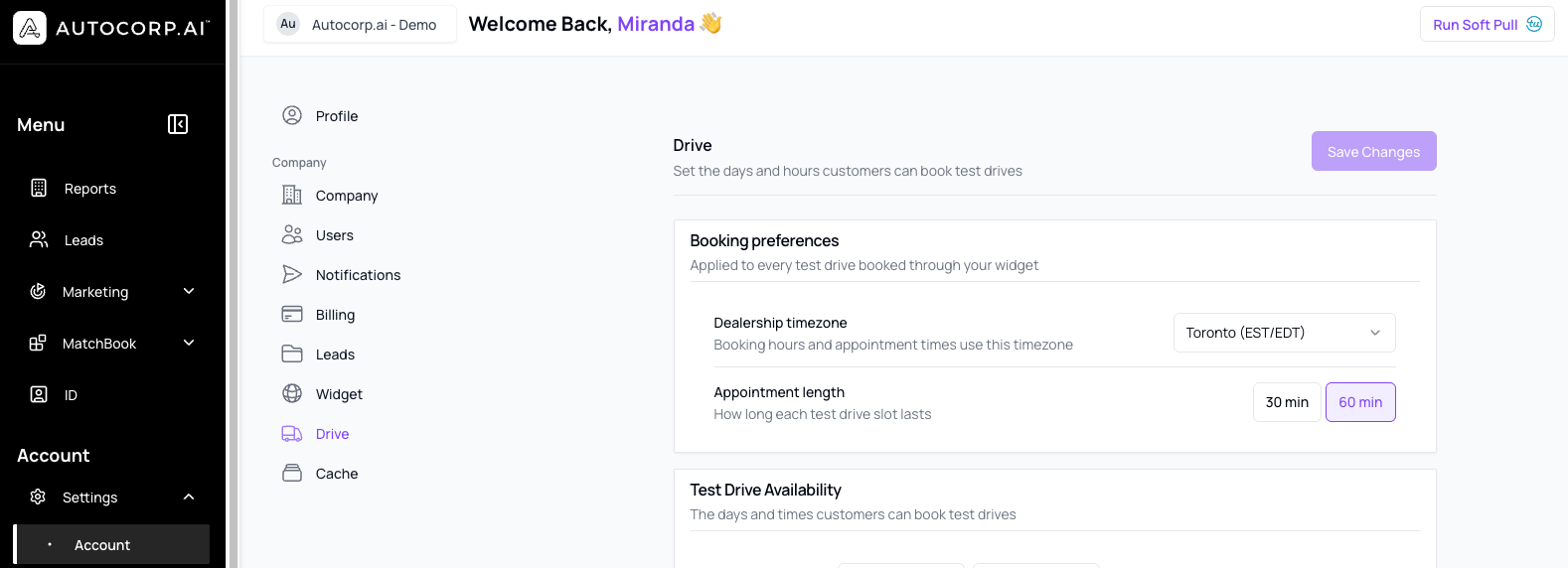Expand the MatchBook submenu chevron
The image size is (1568, 568).
(189, 343)
